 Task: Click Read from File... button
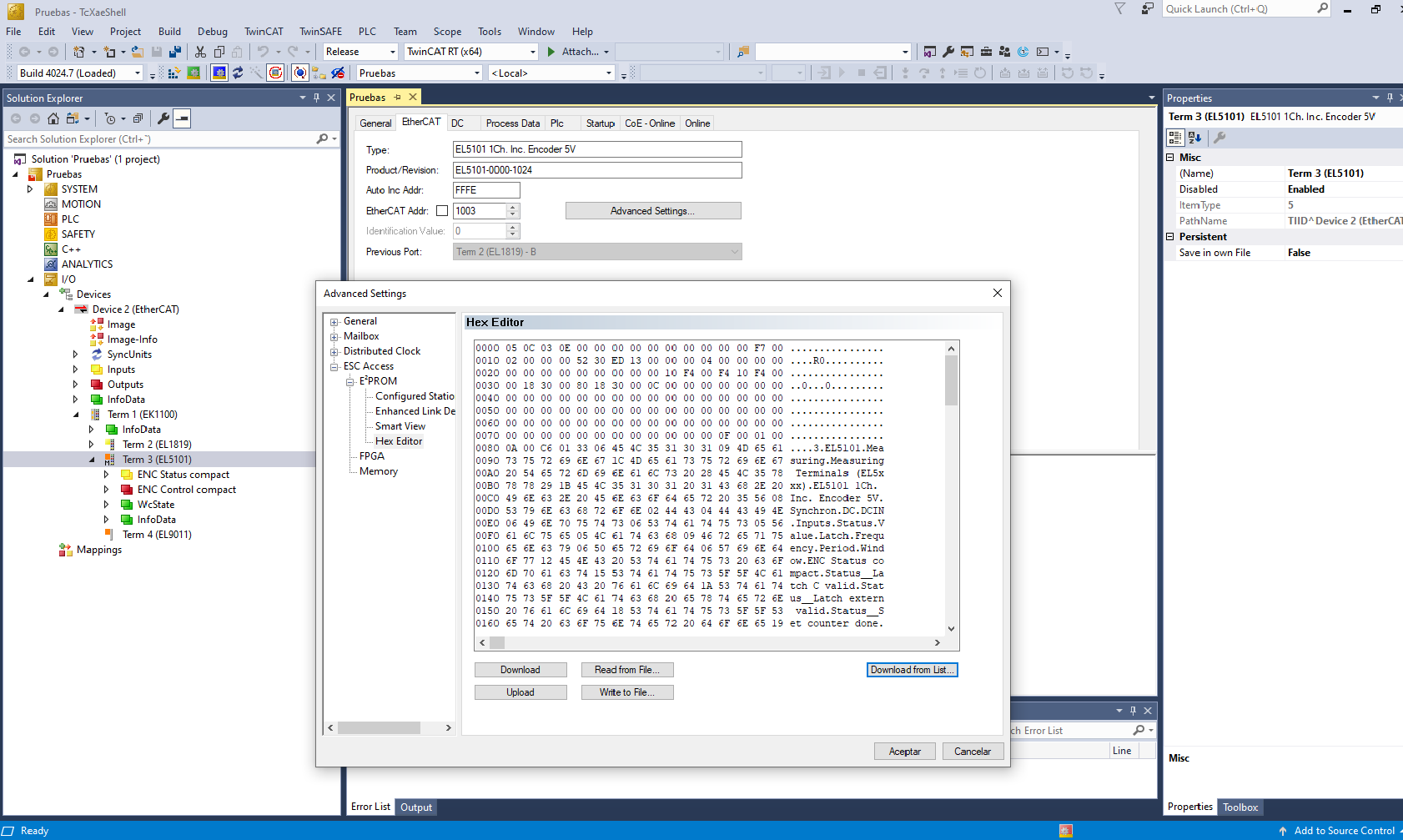(x=627, y=670)
